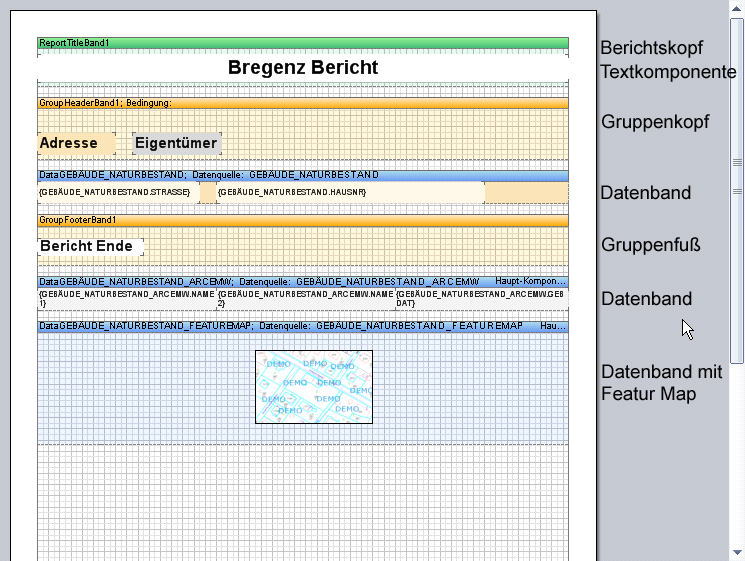
Task: Click the 'Bericht Ende' text component
Action: coord(90,246)
